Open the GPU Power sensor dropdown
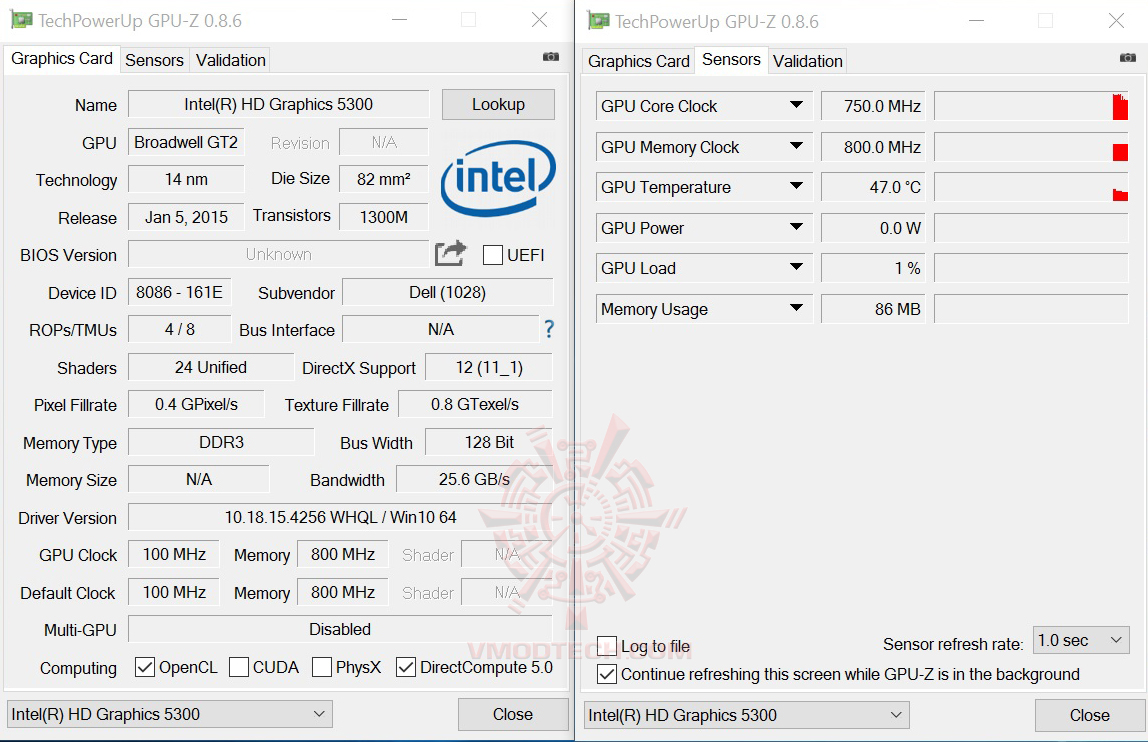 (x=797, y=228)
